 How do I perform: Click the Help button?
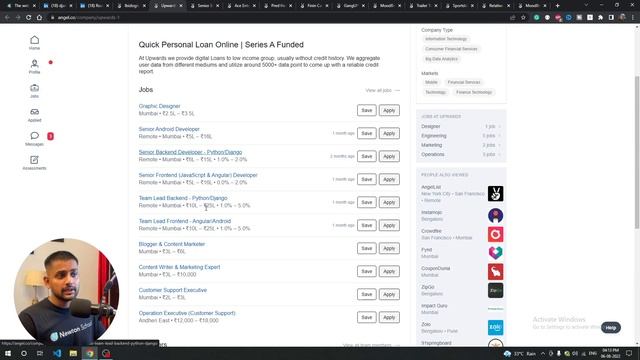[x=611, y=327]
